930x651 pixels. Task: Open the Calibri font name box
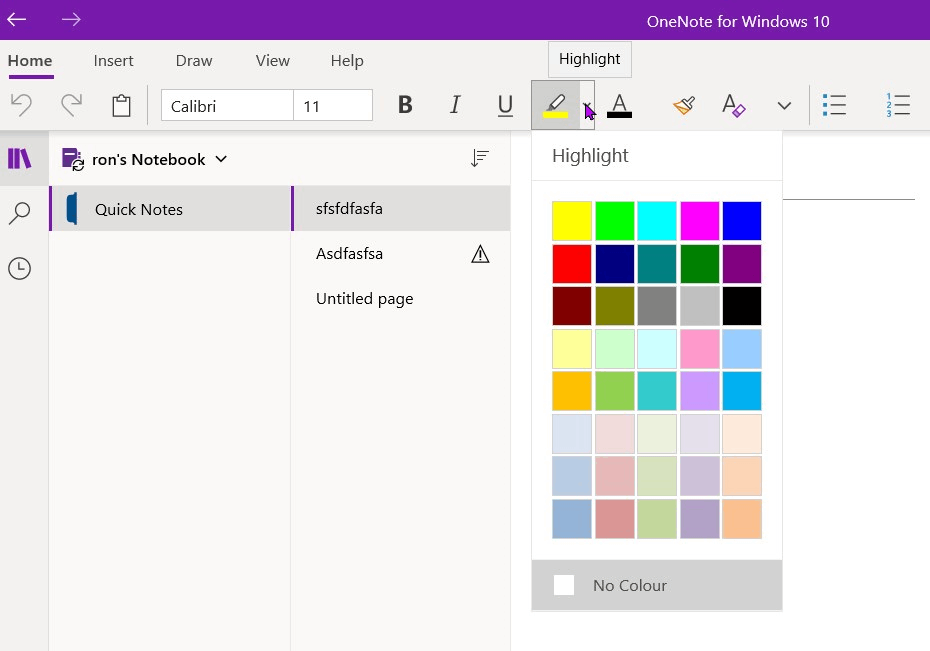[x=227, y=106]
